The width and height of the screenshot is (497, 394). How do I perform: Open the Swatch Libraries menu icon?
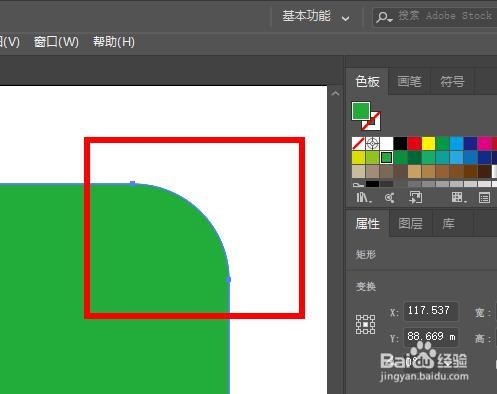[x=364, y=198]
